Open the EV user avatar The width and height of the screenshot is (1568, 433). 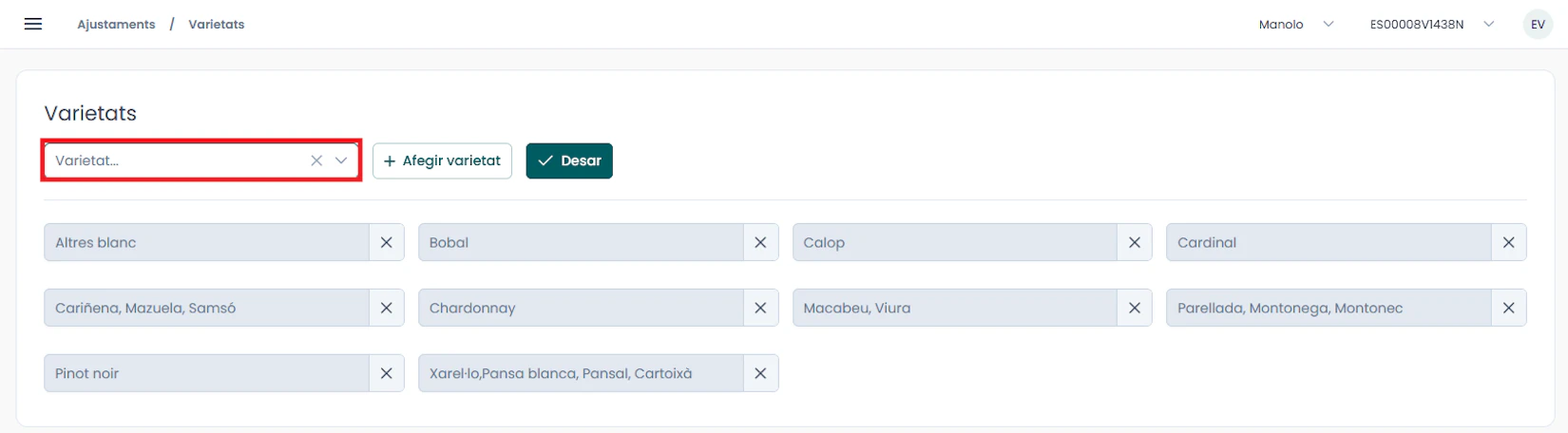1538,25
